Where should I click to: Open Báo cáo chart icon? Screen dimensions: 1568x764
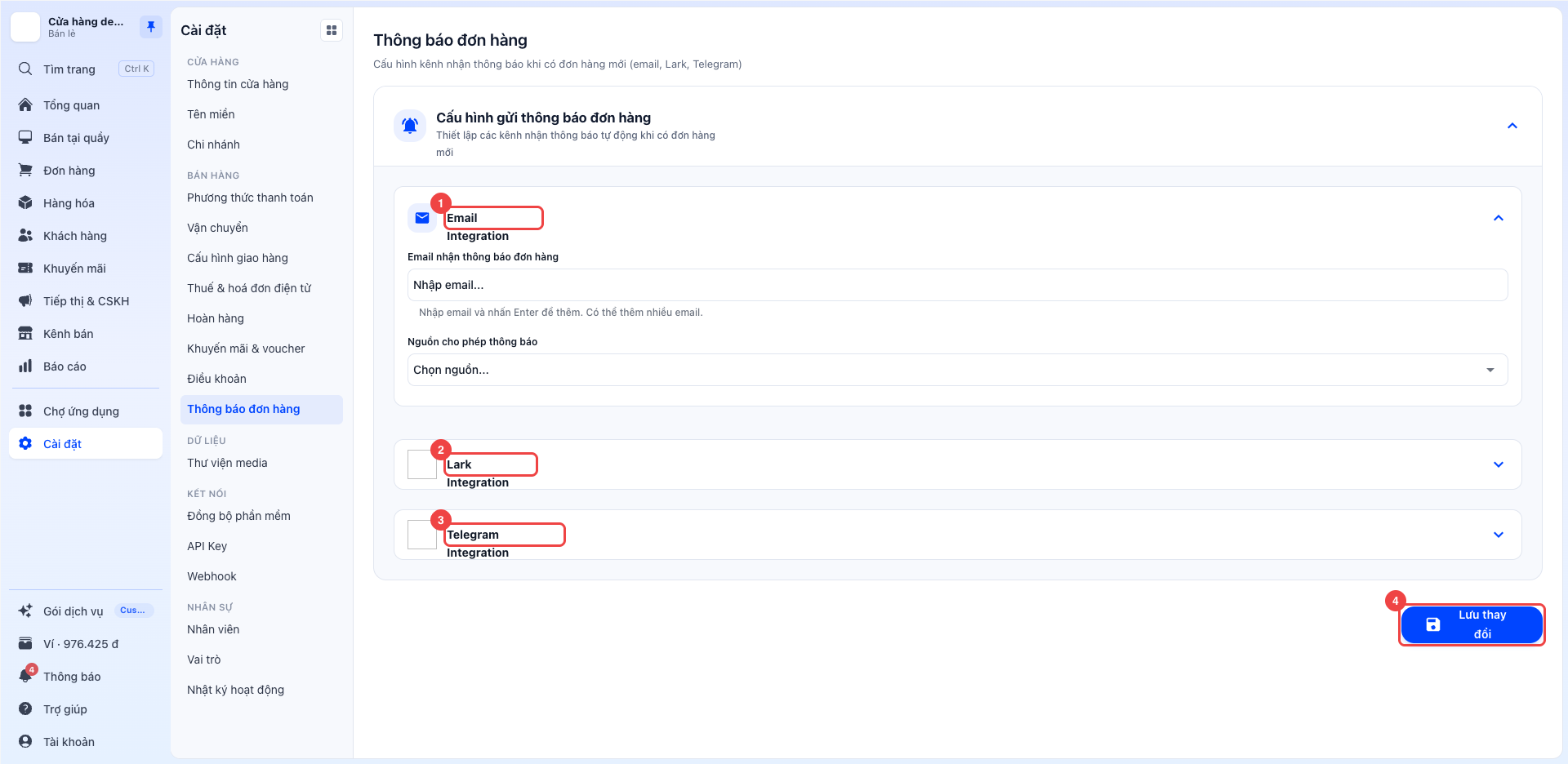pyautogui.click(x=25, y=366)
